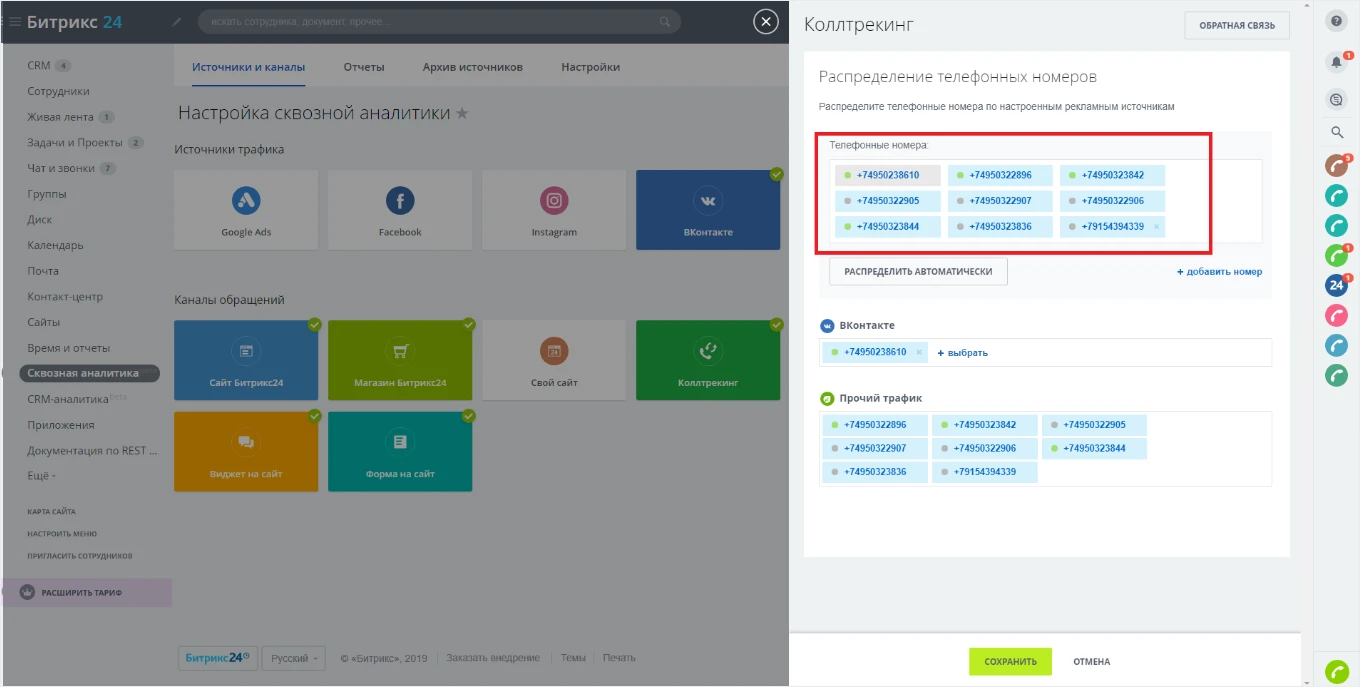Click ПРИГЛАСИТЬ СОТРУДНИКОВ link
The image size is (1360, 687).
click(80, 556)
